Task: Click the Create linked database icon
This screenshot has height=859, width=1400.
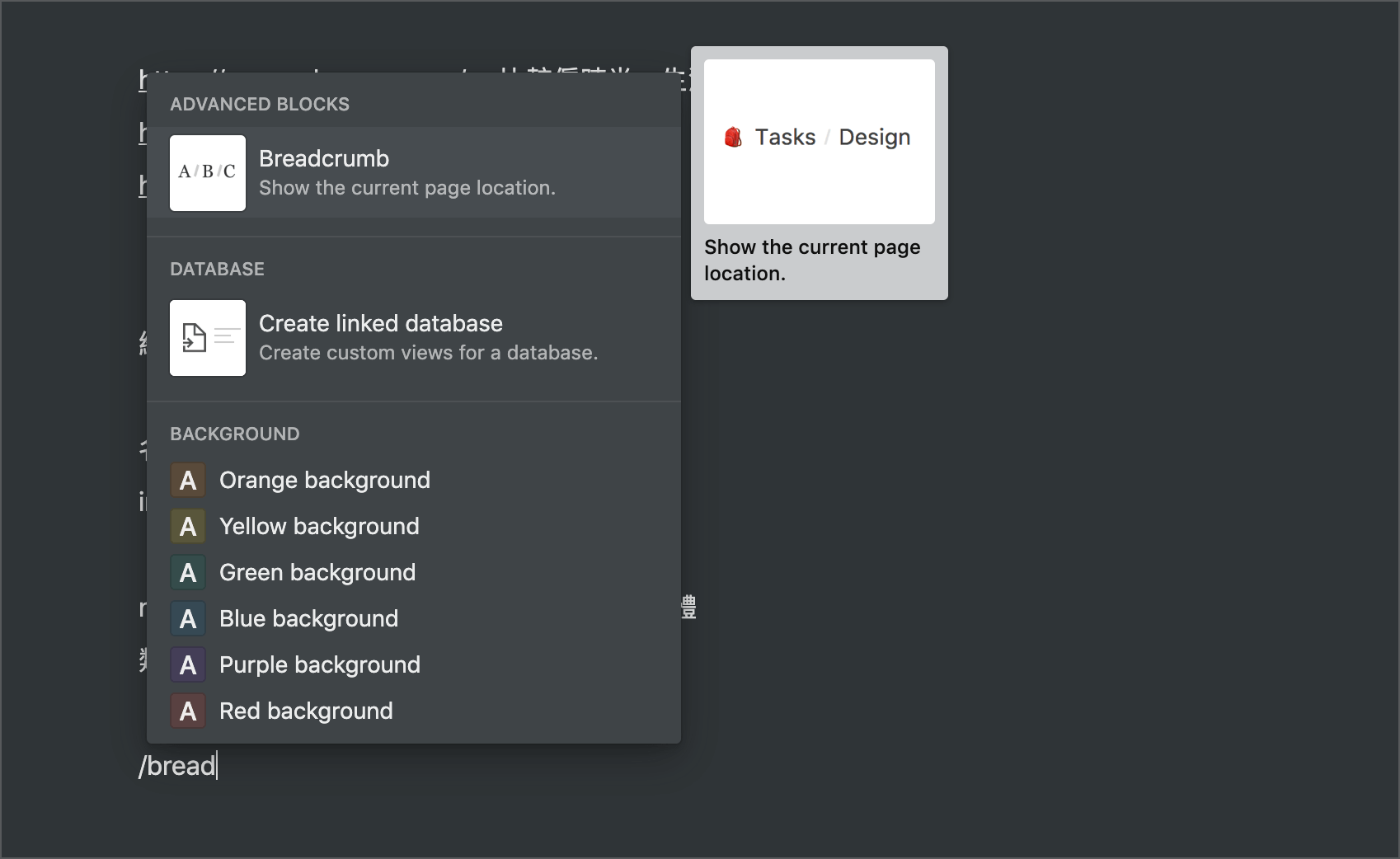Action: click(208, 338)
